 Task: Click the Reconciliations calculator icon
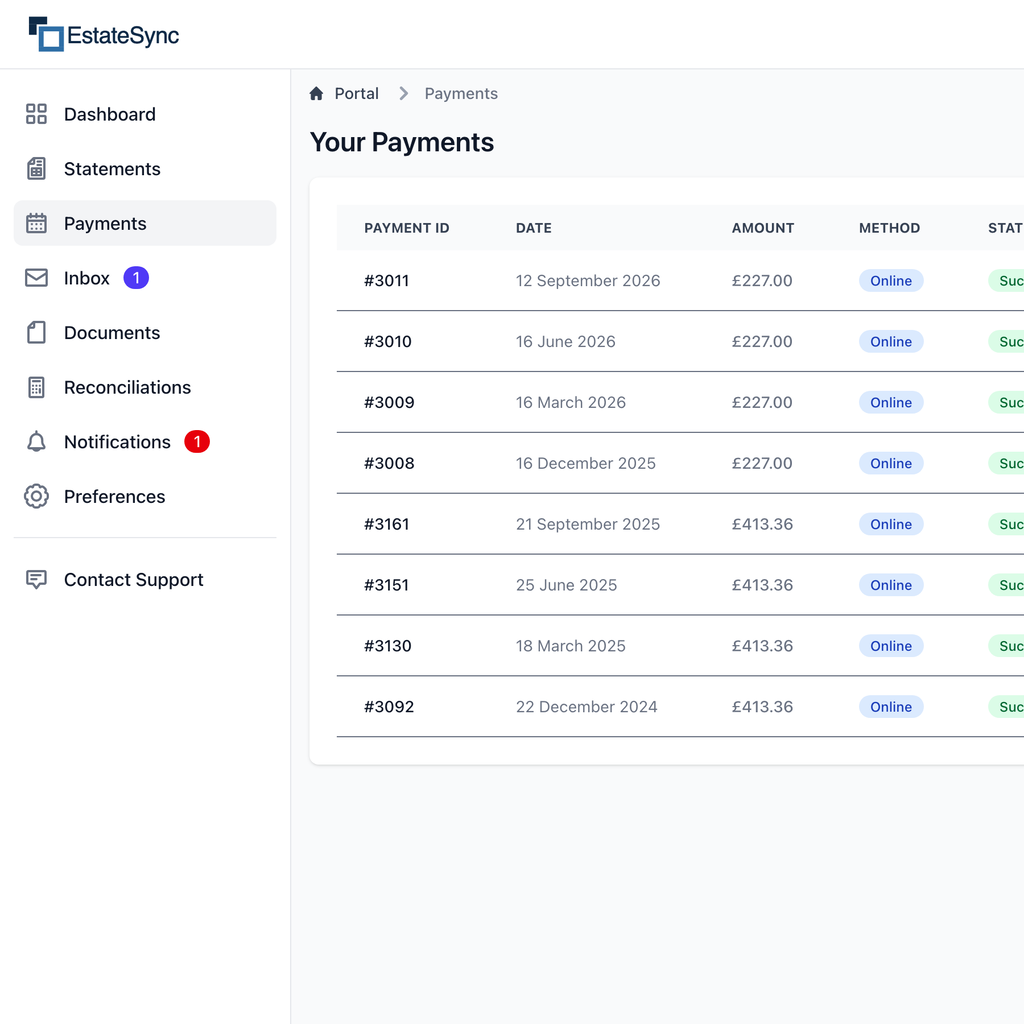click(36, 387)
